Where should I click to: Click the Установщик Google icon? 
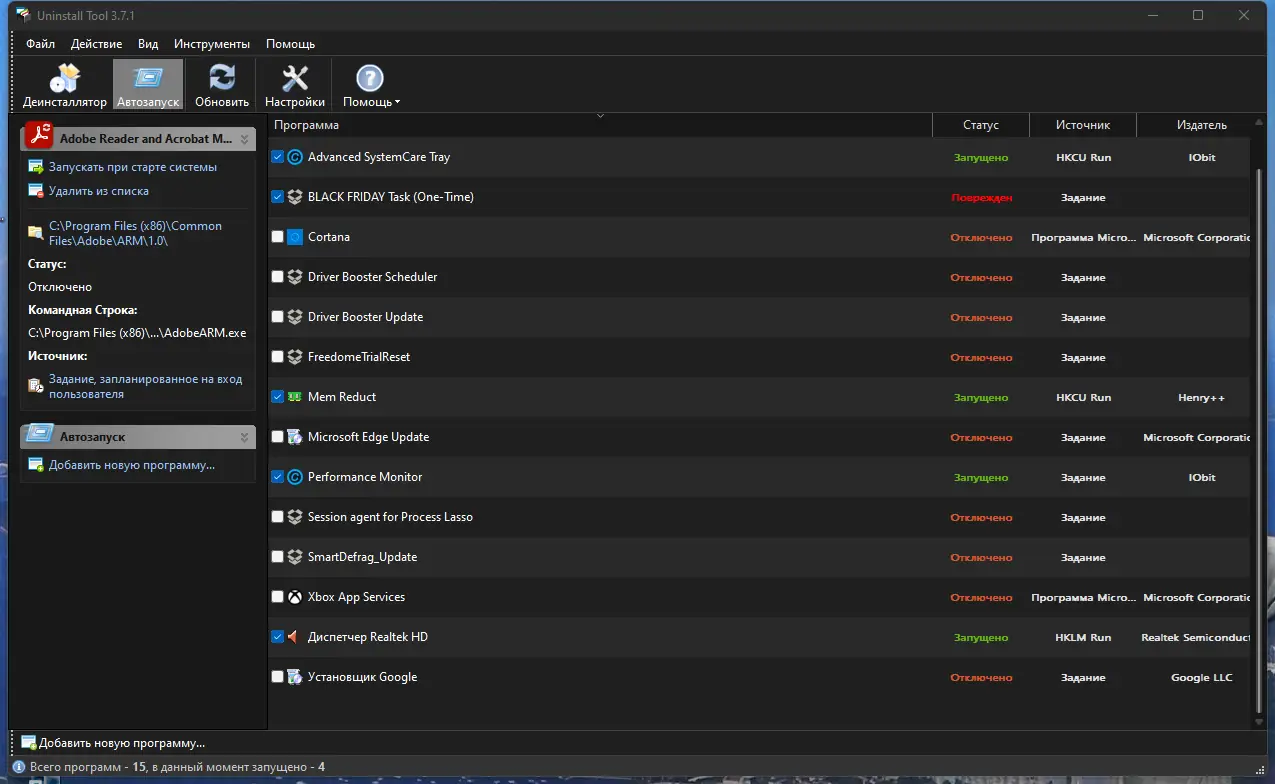pyautogui.click(x=295, y=677)
